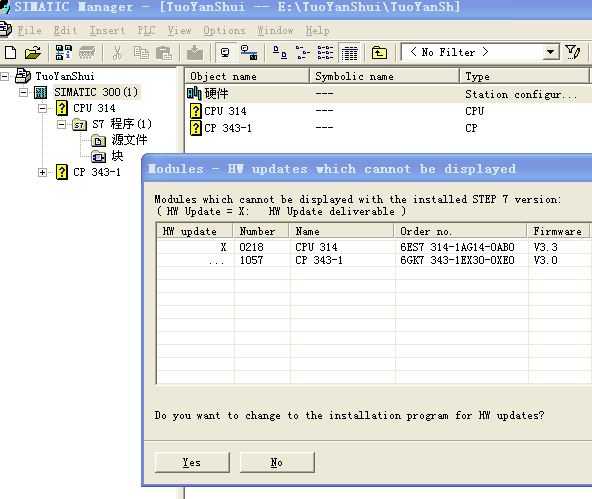Screen dimensions: 592x499
Task: Click firmware value V3.0
Action: click(x=546, y=260)
